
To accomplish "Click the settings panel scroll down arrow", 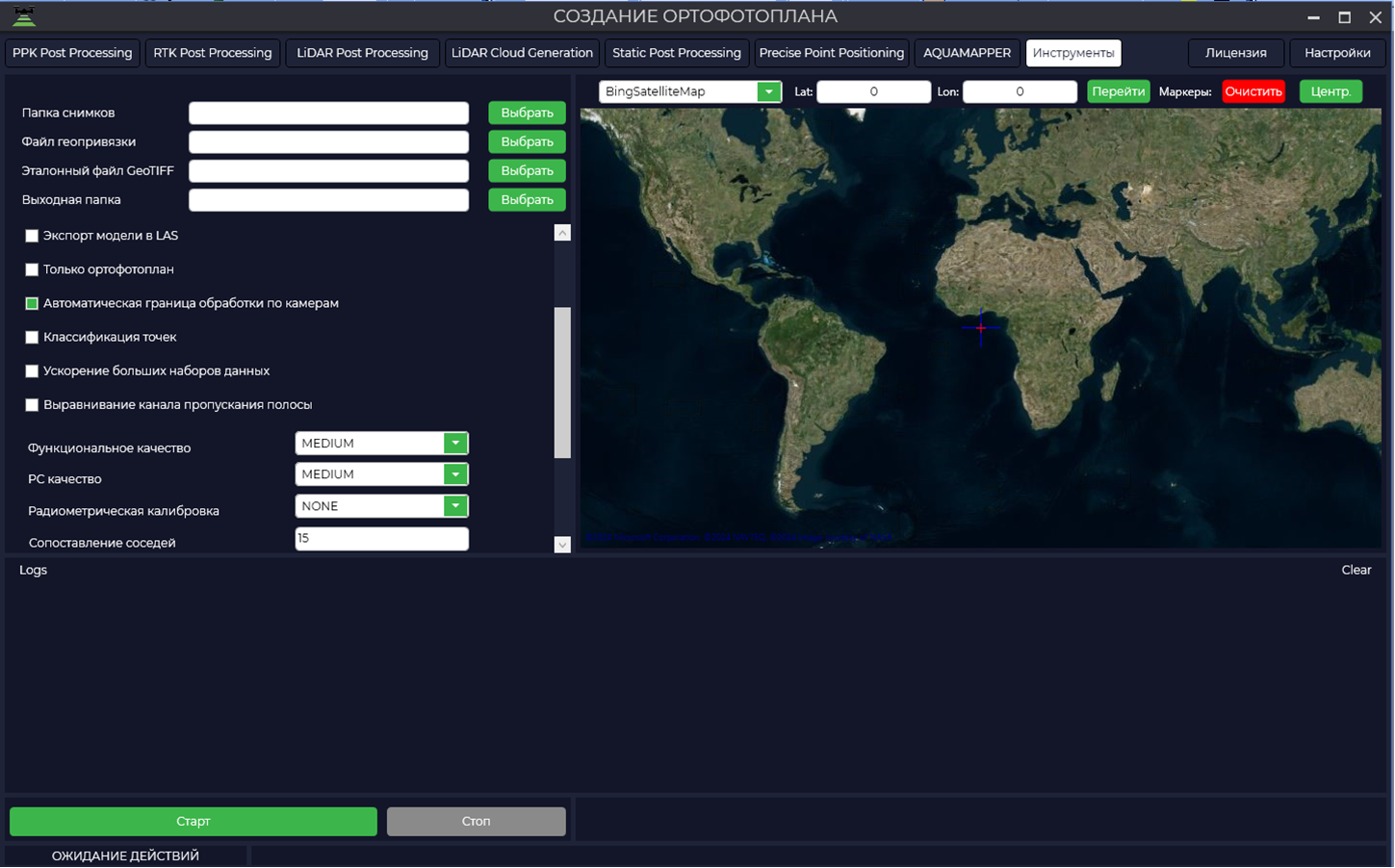I will pyautogui.click(x=563, y=545).
